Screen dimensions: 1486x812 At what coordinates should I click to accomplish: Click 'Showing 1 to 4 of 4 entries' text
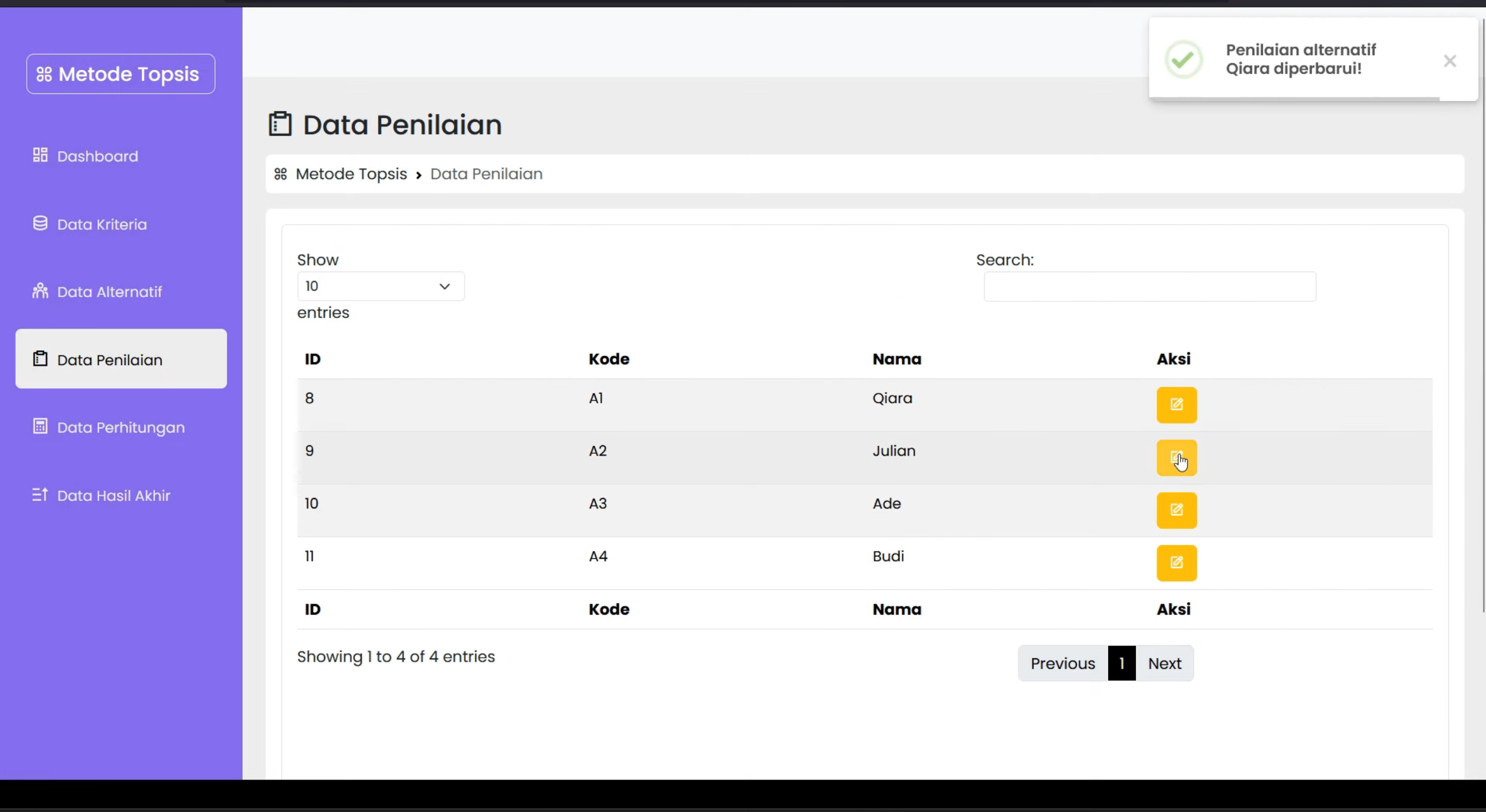coord(395,656)
